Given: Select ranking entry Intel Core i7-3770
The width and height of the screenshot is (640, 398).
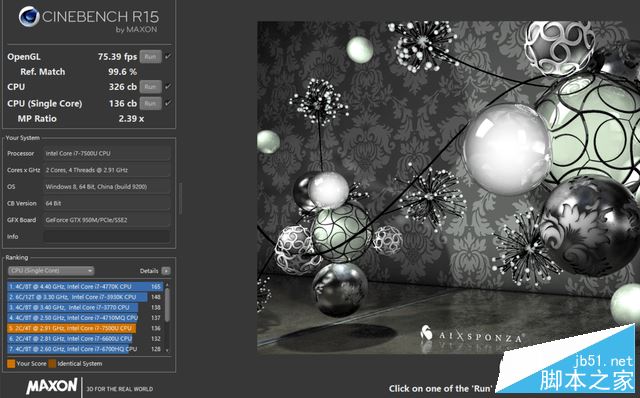Looking at the screenshot, I should 85,307.
